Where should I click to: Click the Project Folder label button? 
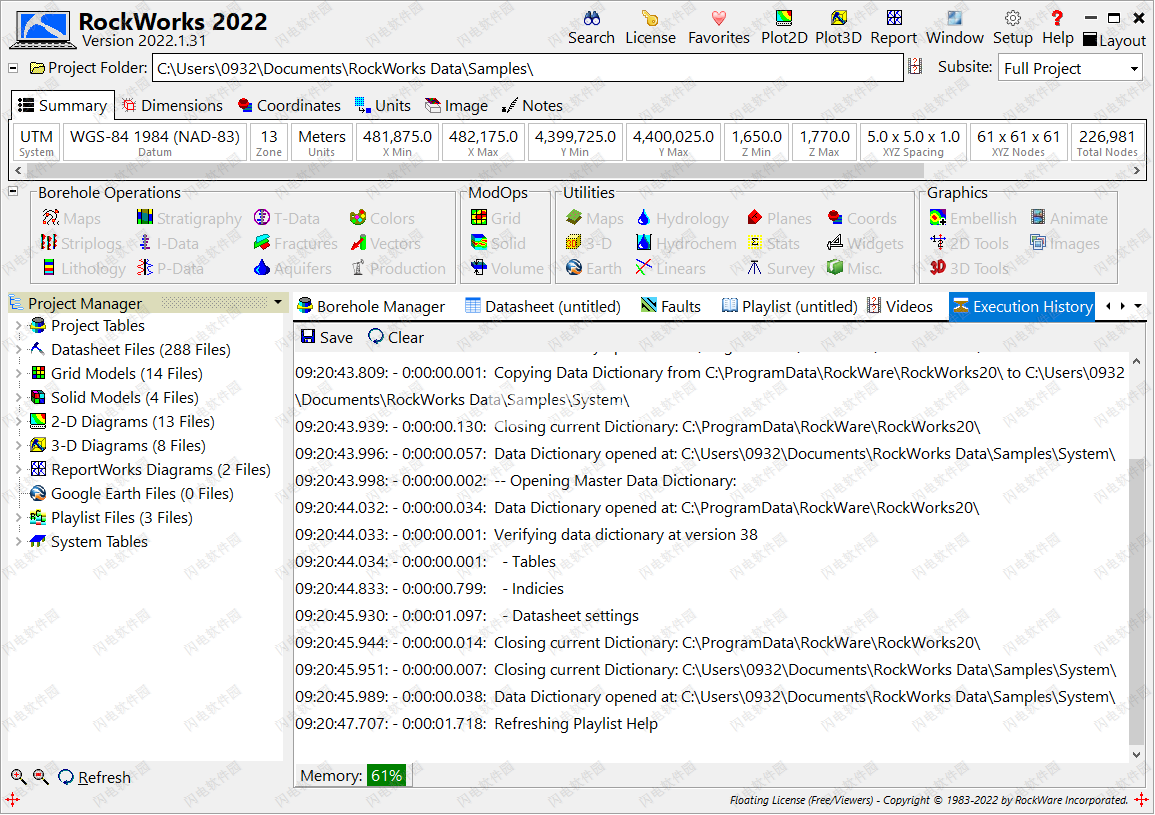[x=88, y=68]
